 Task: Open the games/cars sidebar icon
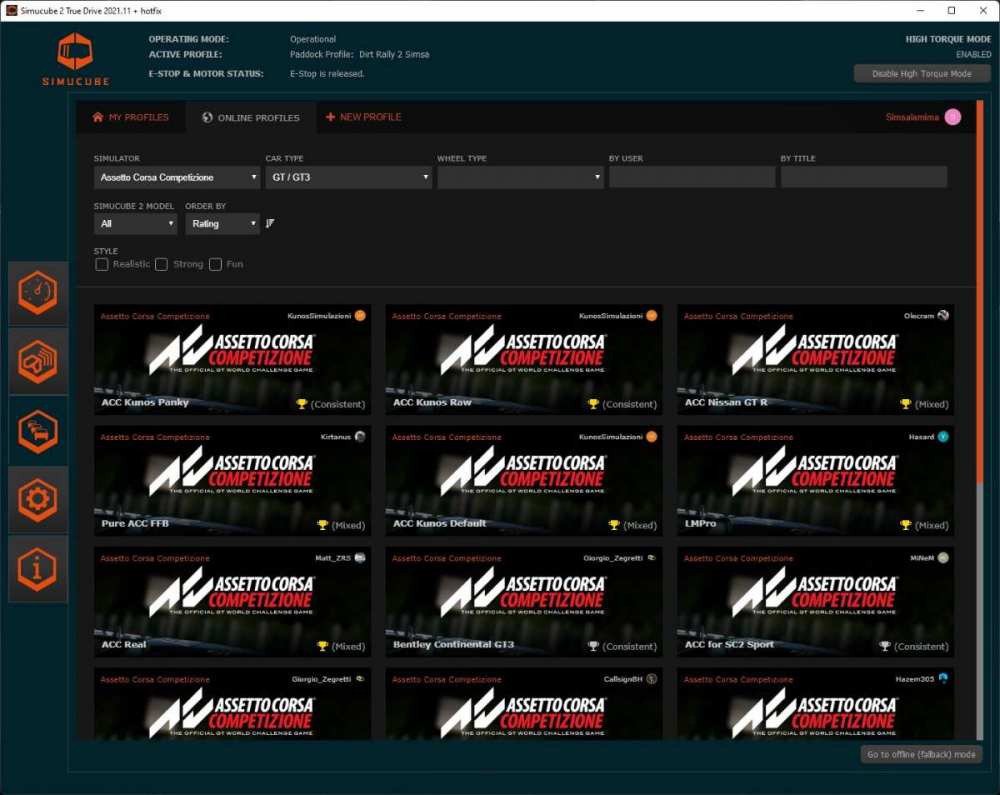click(x=38, y=431)
